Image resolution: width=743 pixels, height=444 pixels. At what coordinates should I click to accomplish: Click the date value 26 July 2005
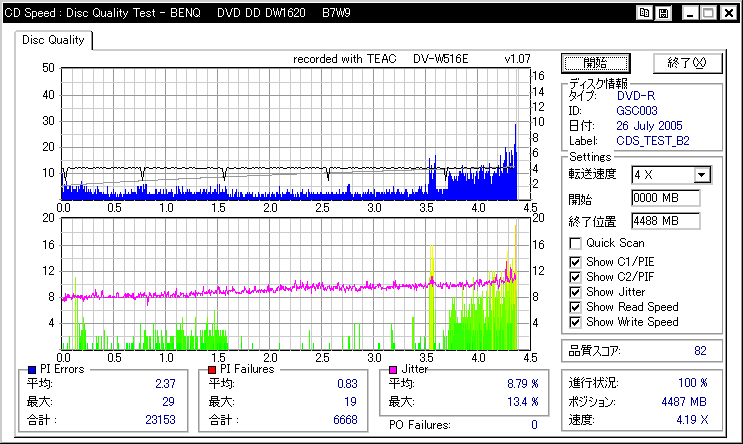[x=649, y=126]
